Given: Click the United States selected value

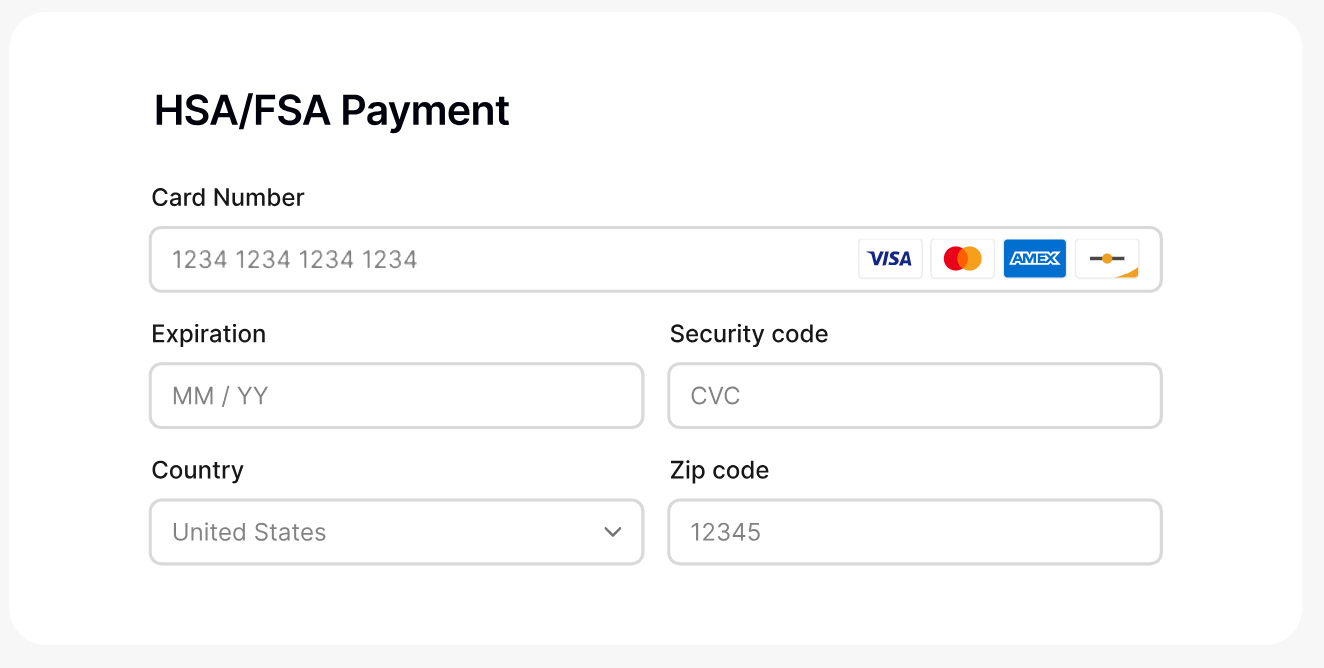Looking at the screenshot, I should pyautogui.click(x=249, y=532).
